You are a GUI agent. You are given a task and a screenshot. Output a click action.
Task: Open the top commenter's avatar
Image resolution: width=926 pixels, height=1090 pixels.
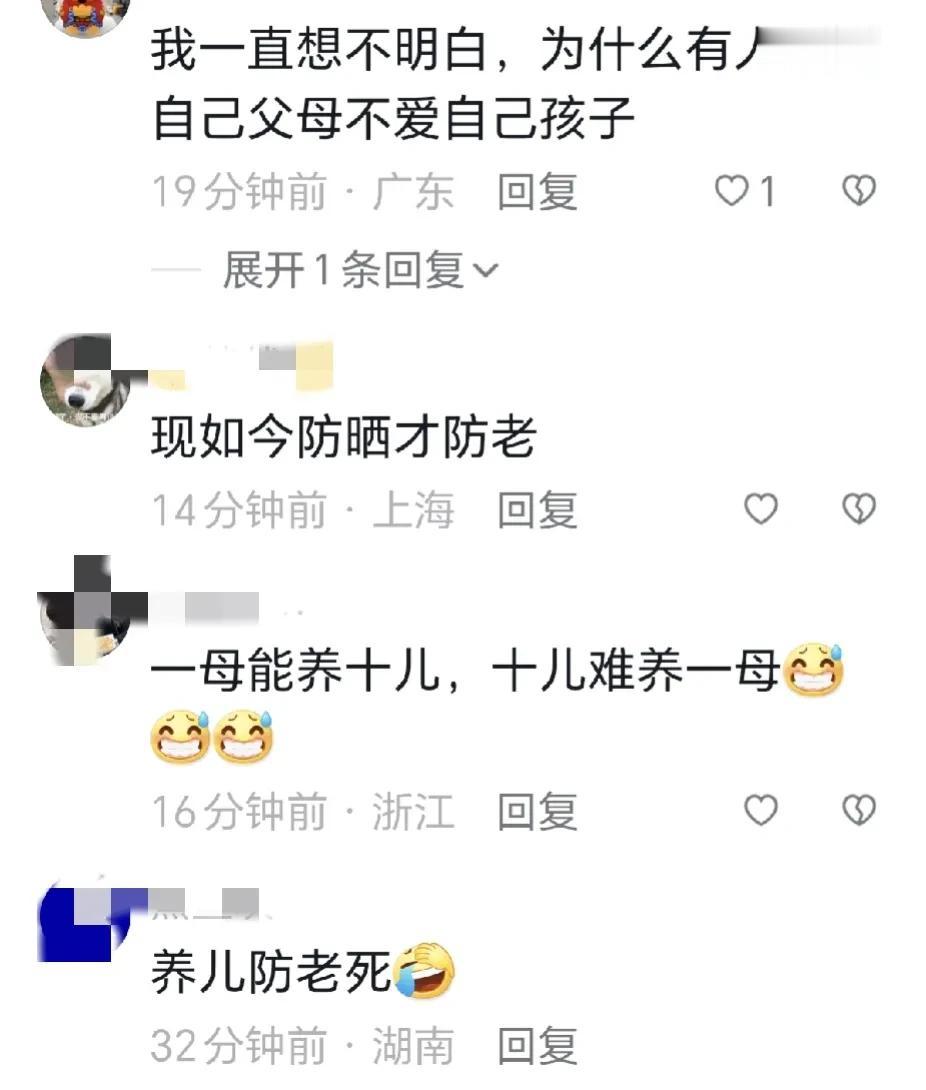tap(86, 15)
